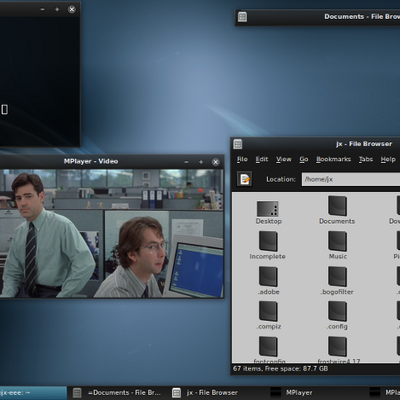Open Tabs menu in jx File Browser

tap(366, 159)
